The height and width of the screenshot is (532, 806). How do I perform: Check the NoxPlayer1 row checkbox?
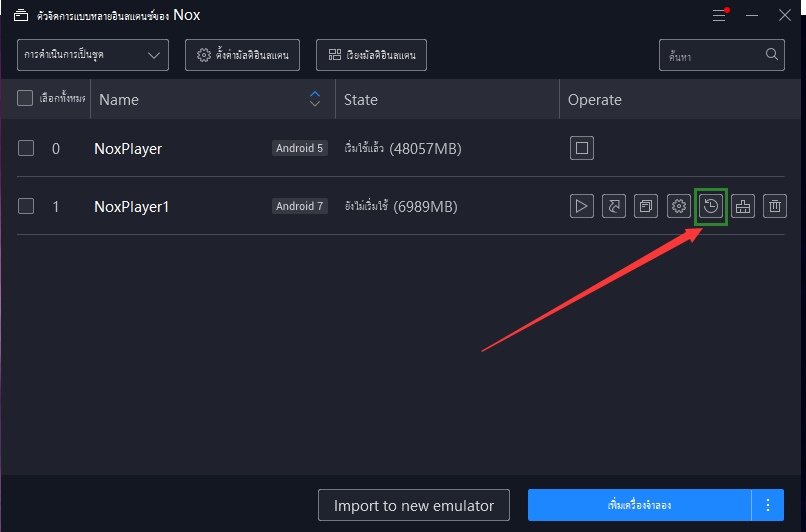click(x=26, y=207)
